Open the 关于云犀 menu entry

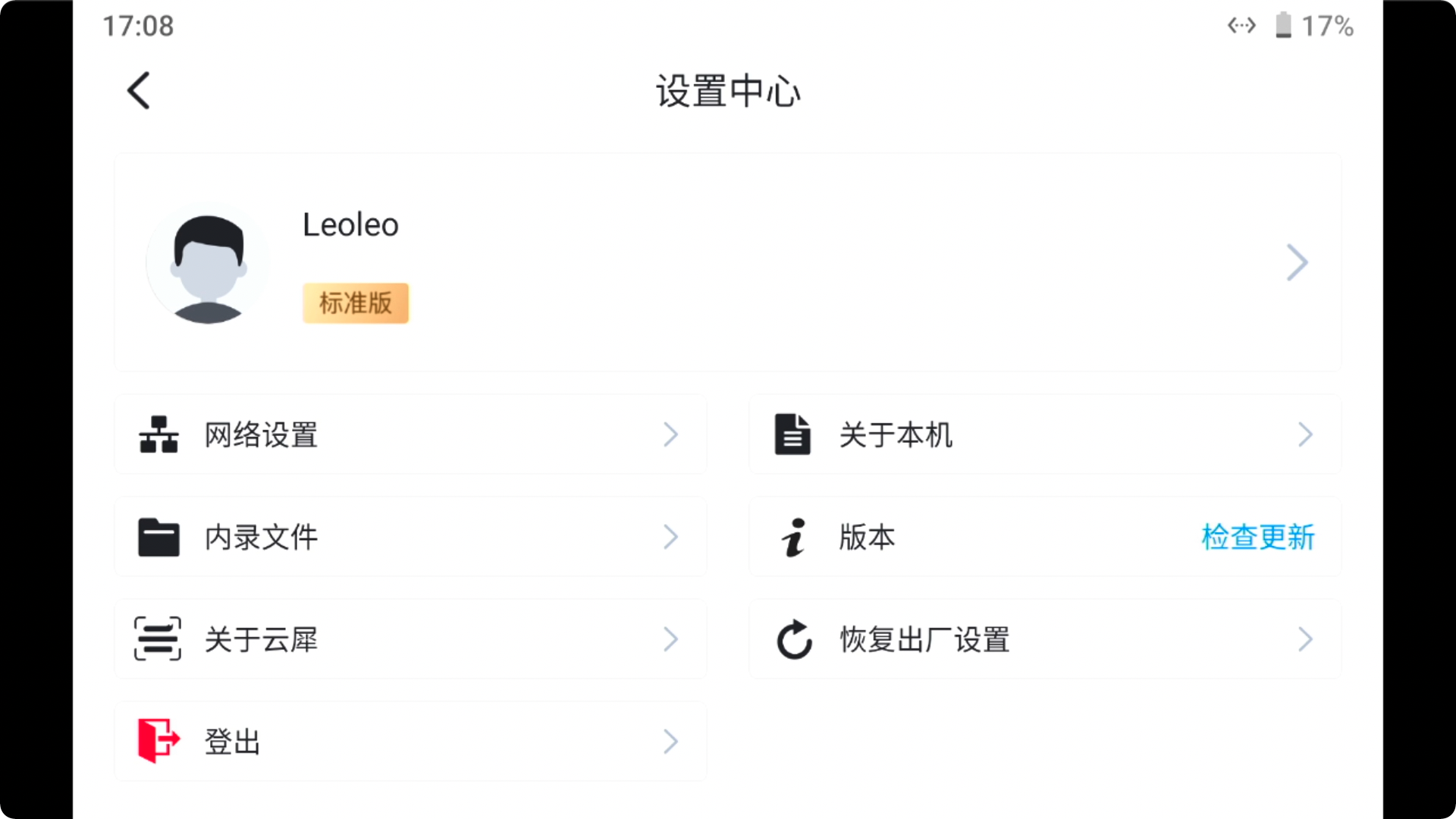[410, 639]
